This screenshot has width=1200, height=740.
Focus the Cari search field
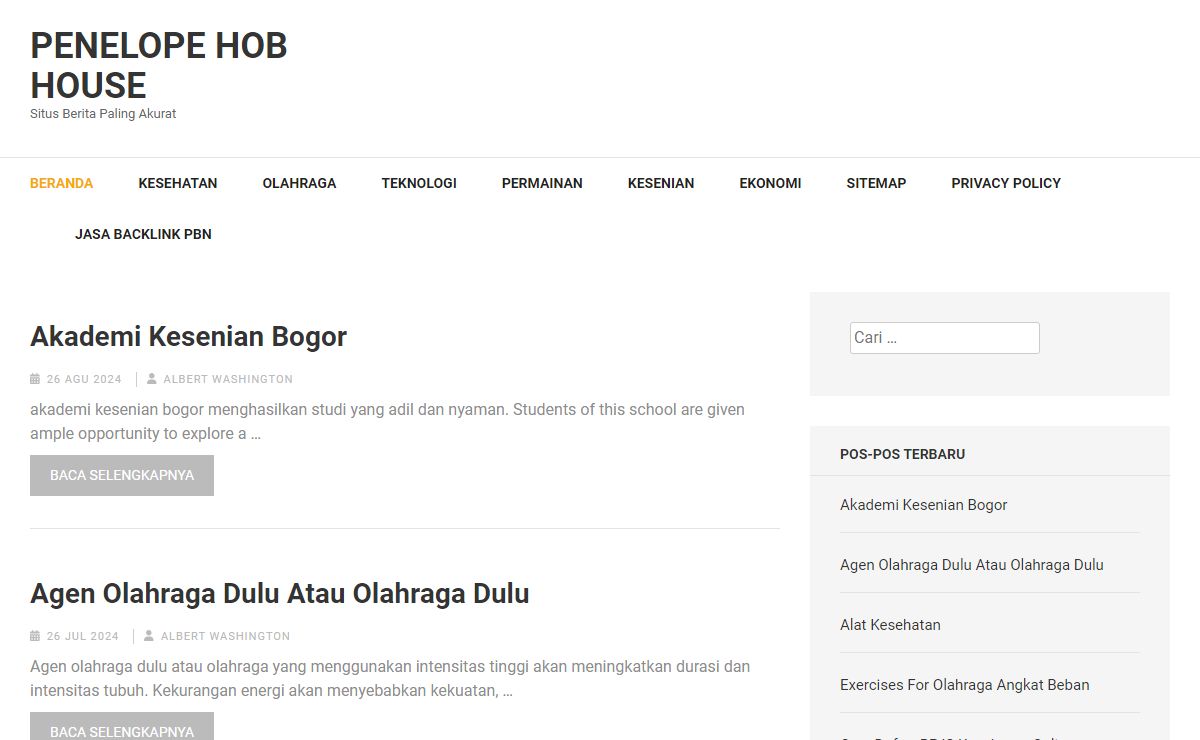pyautogui.click(x=945, y=338)
